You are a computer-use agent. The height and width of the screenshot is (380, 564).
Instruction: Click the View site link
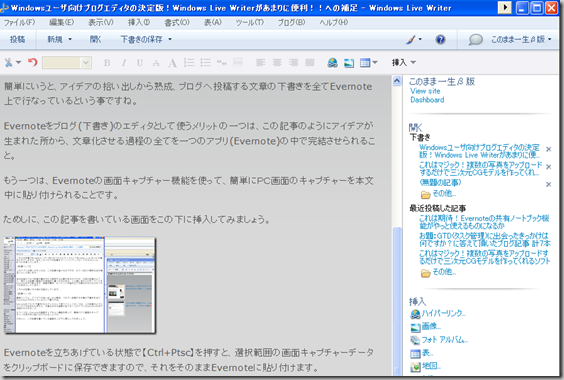[425, 91]
